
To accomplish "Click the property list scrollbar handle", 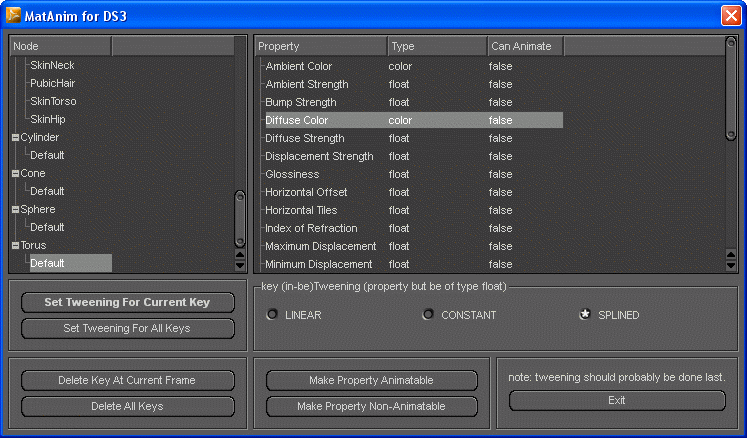I will point(731,89).
